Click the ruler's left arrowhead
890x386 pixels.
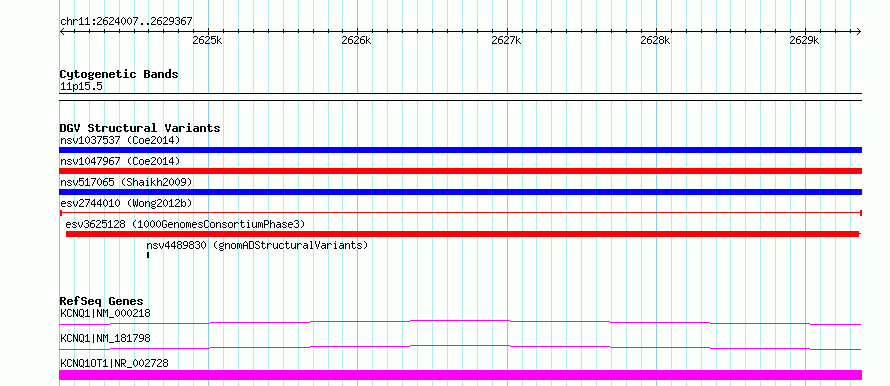click(62, 32)
